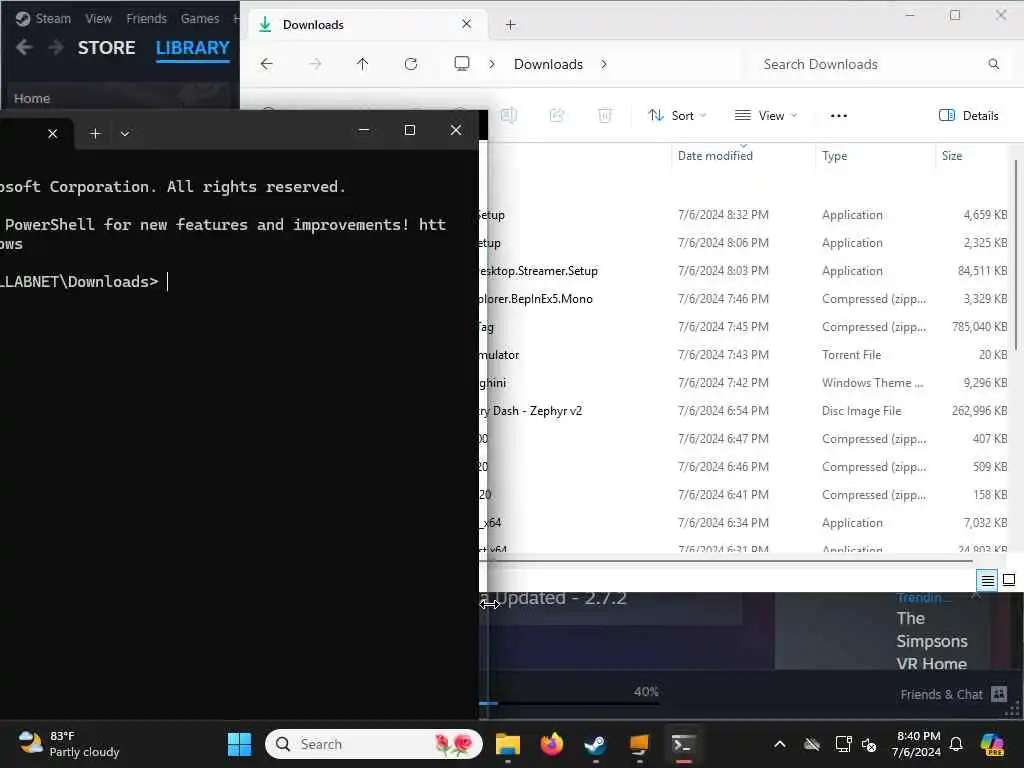The height and width of the screenshot is (768, 1024).
Task: Open the View dropdown
Action: pyautogui.click(x=766, y=116)
